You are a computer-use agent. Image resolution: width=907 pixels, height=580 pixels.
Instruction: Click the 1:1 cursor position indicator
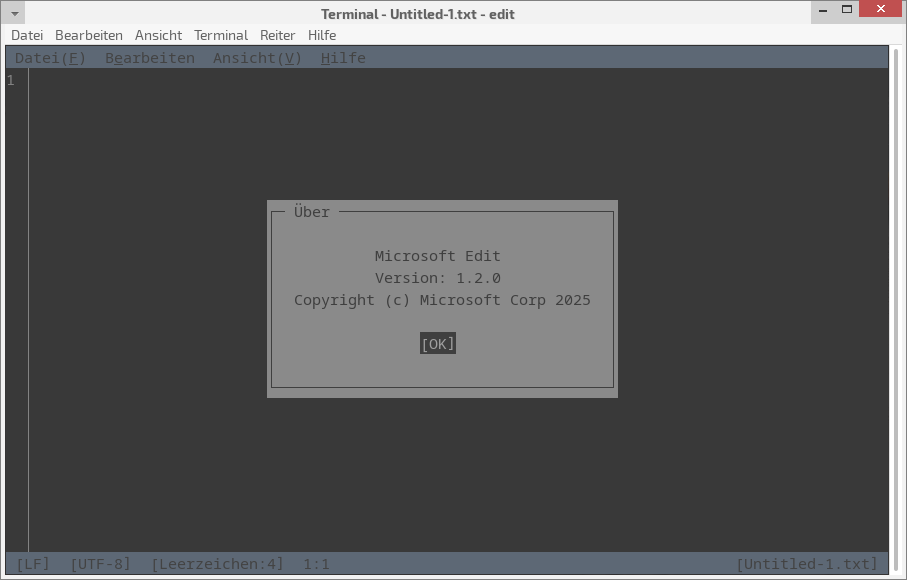[x=316, y=564]
